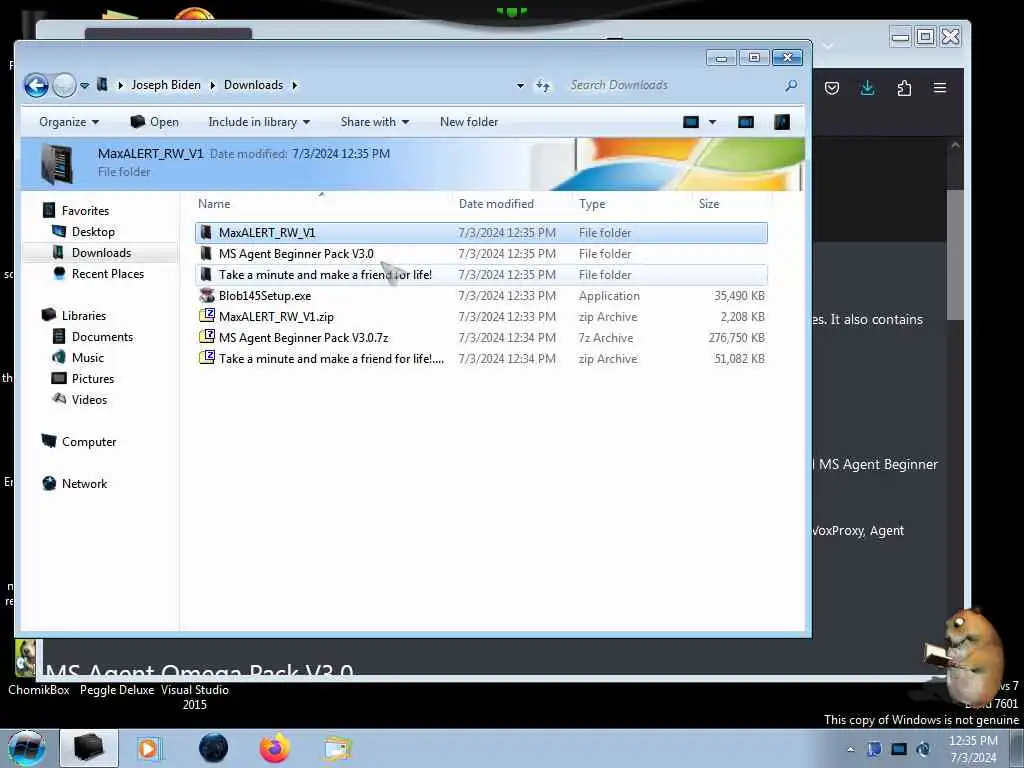Open the Firefox hamburger menu
The height and width of the screenshot is (768, 1024).
point(940,88)
